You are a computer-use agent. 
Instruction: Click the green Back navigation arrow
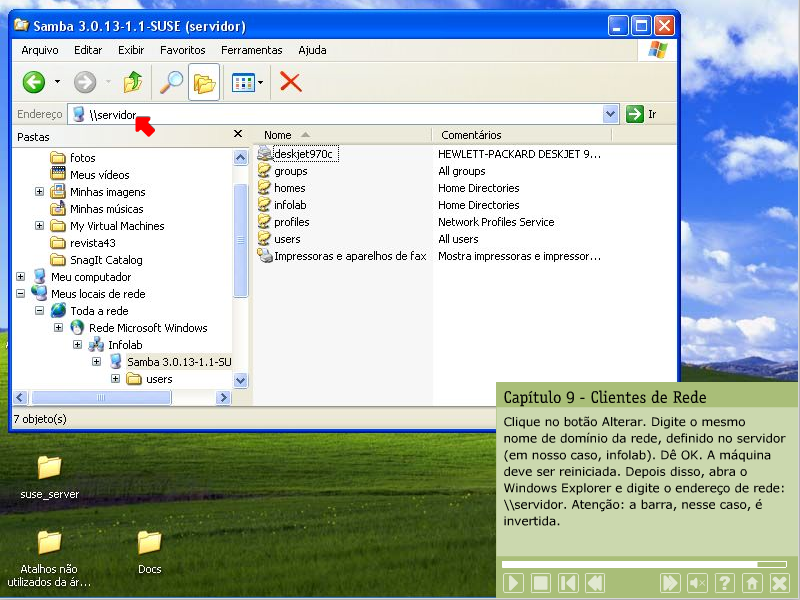[34, 82]
